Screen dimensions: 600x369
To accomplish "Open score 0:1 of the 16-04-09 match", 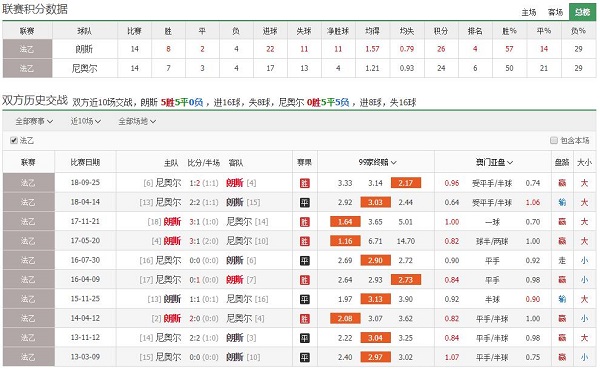I will click(194, 280).
